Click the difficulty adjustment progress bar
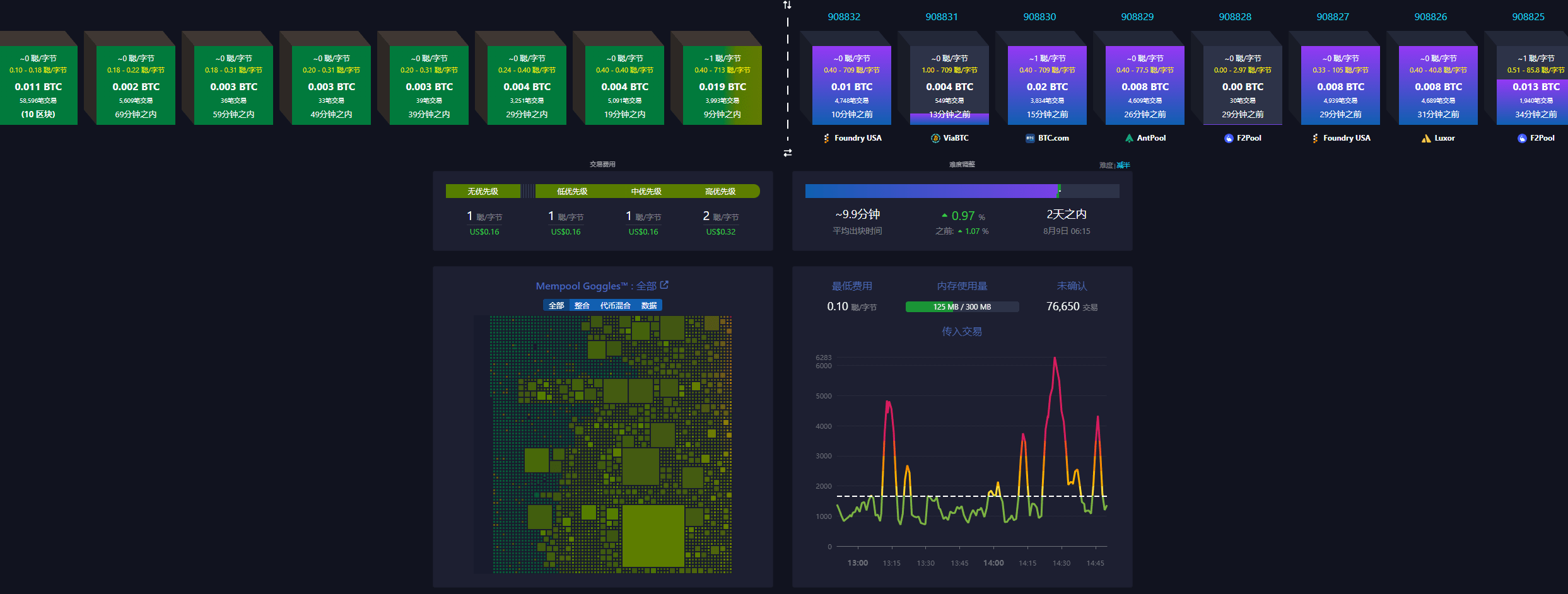This screenshot has width=1568, height=594. 962,191
